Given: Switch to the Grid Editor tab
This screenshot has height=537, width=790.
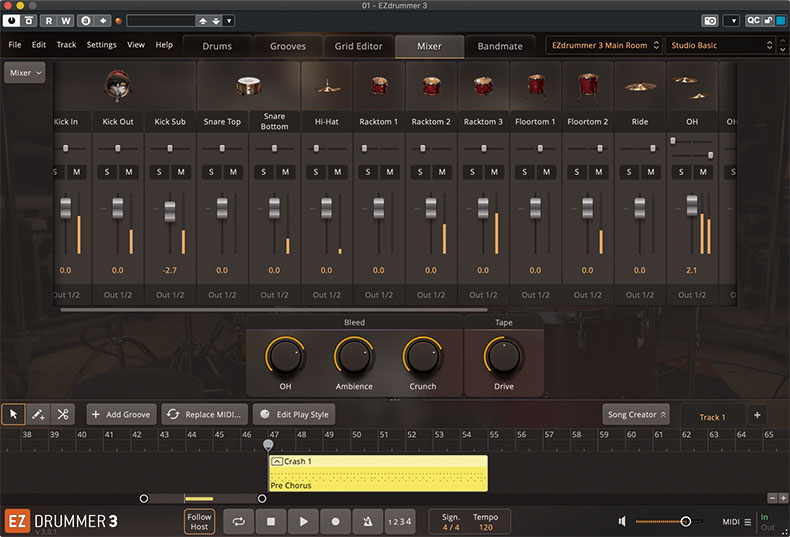Looking at the screenshot, I should click(358, 46).
